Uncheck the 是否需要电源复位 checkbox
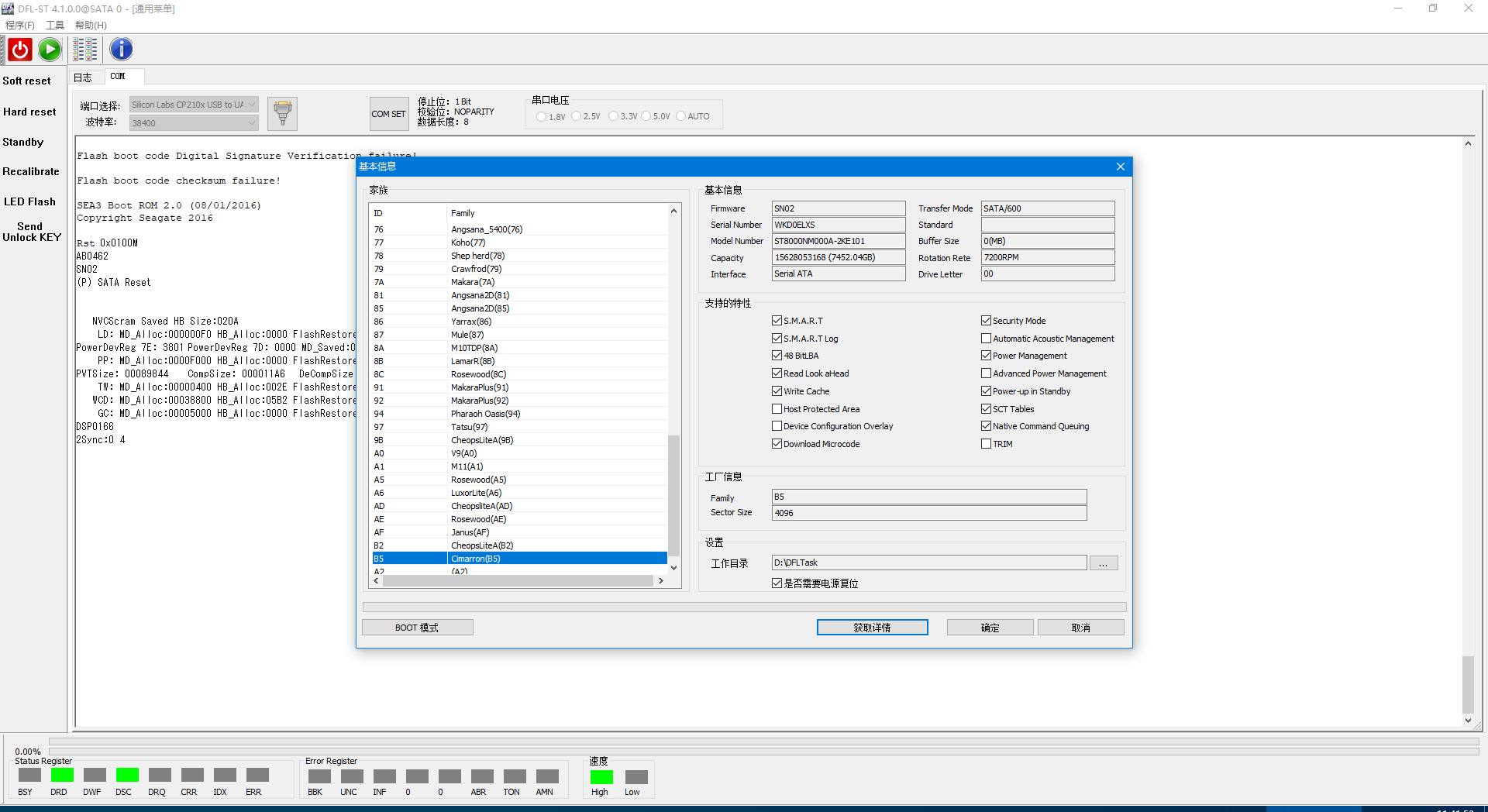 pos(777,583)
